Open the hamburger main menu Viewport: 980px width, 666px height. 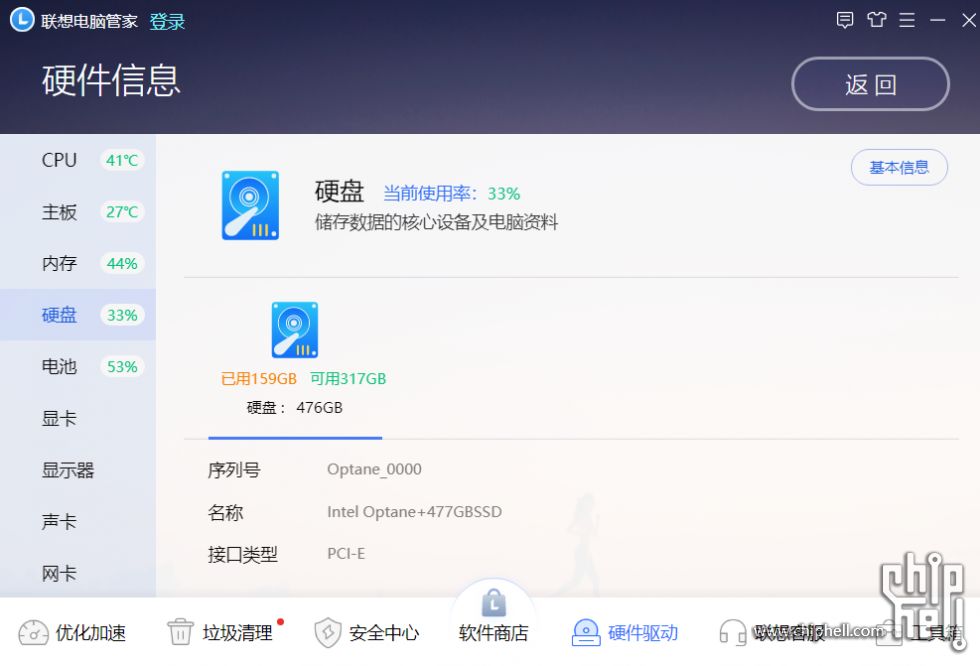click(x=907, y=20)
